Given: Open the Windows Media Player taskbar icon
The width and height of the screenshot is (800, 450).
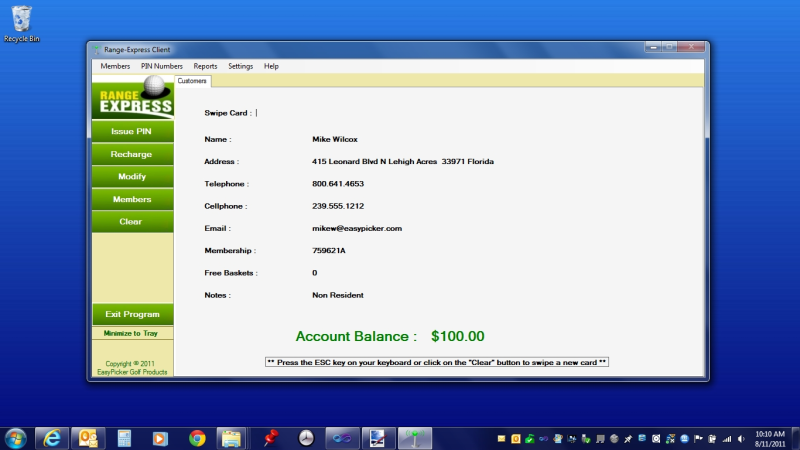Looking at the screenshot, I should click(160, 438).
